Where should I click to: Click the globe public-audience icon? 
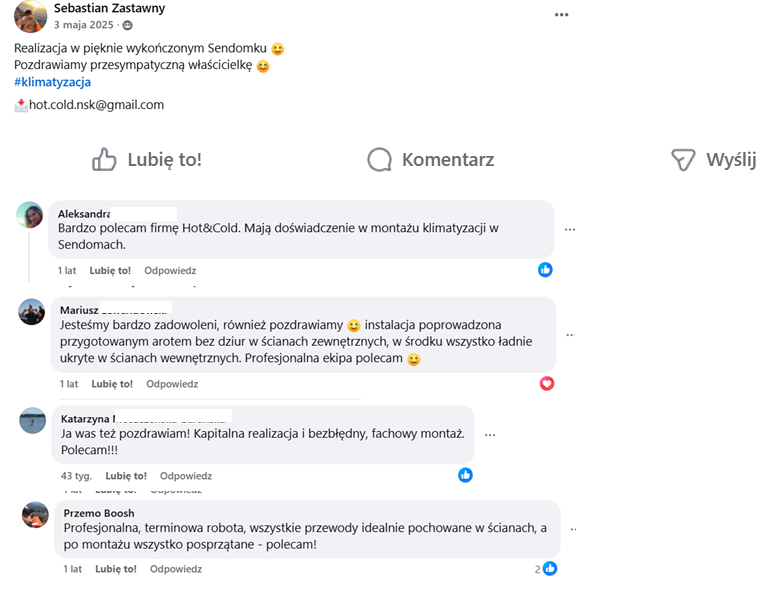point(127,25)
